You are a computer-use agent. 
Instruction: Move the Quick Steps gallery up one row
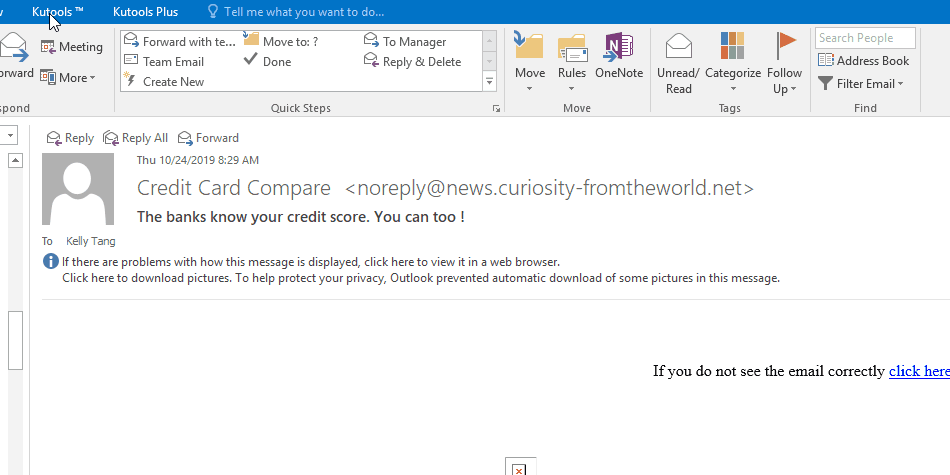490,41
